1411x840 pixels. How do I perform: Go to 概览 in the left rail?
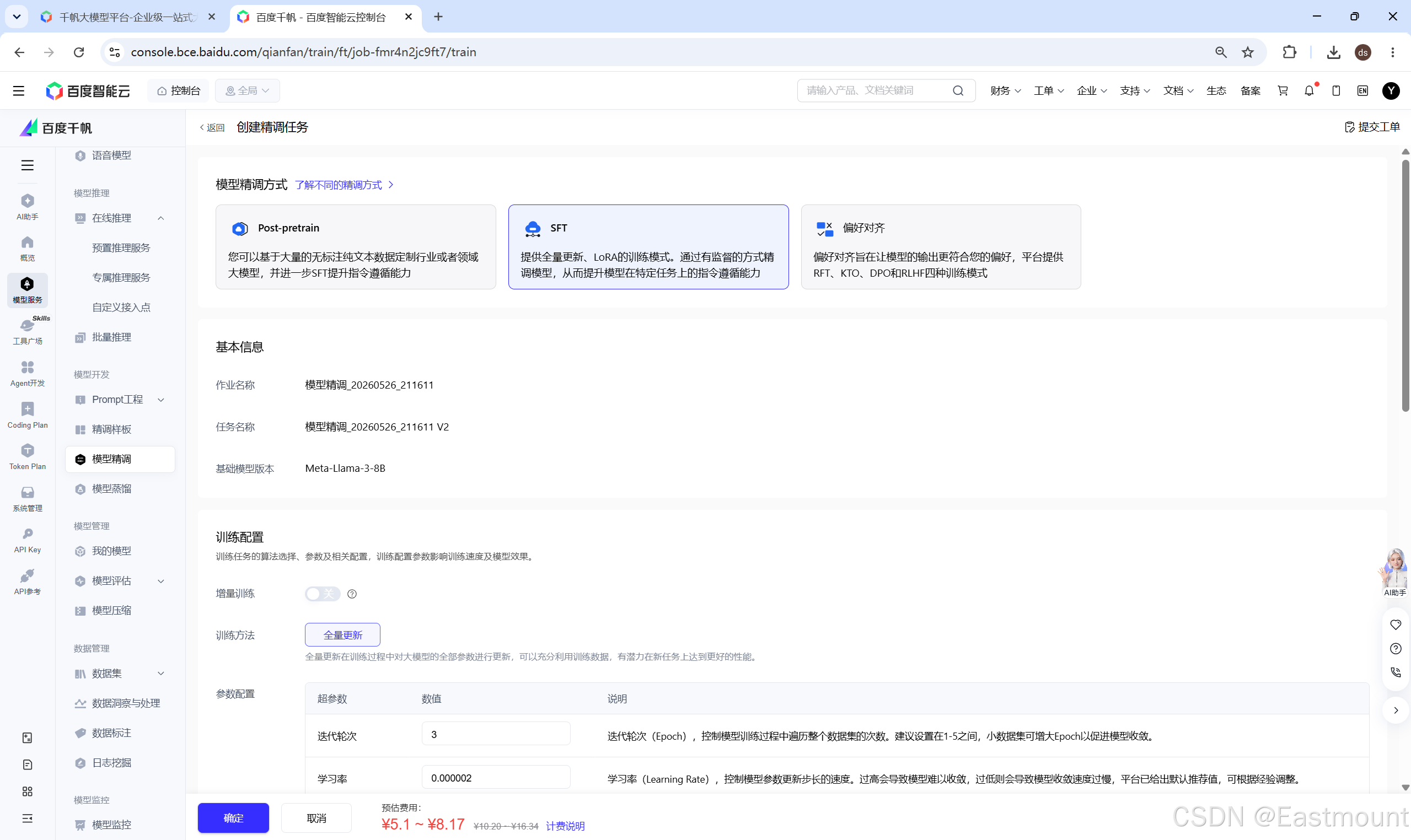(27, 248)
